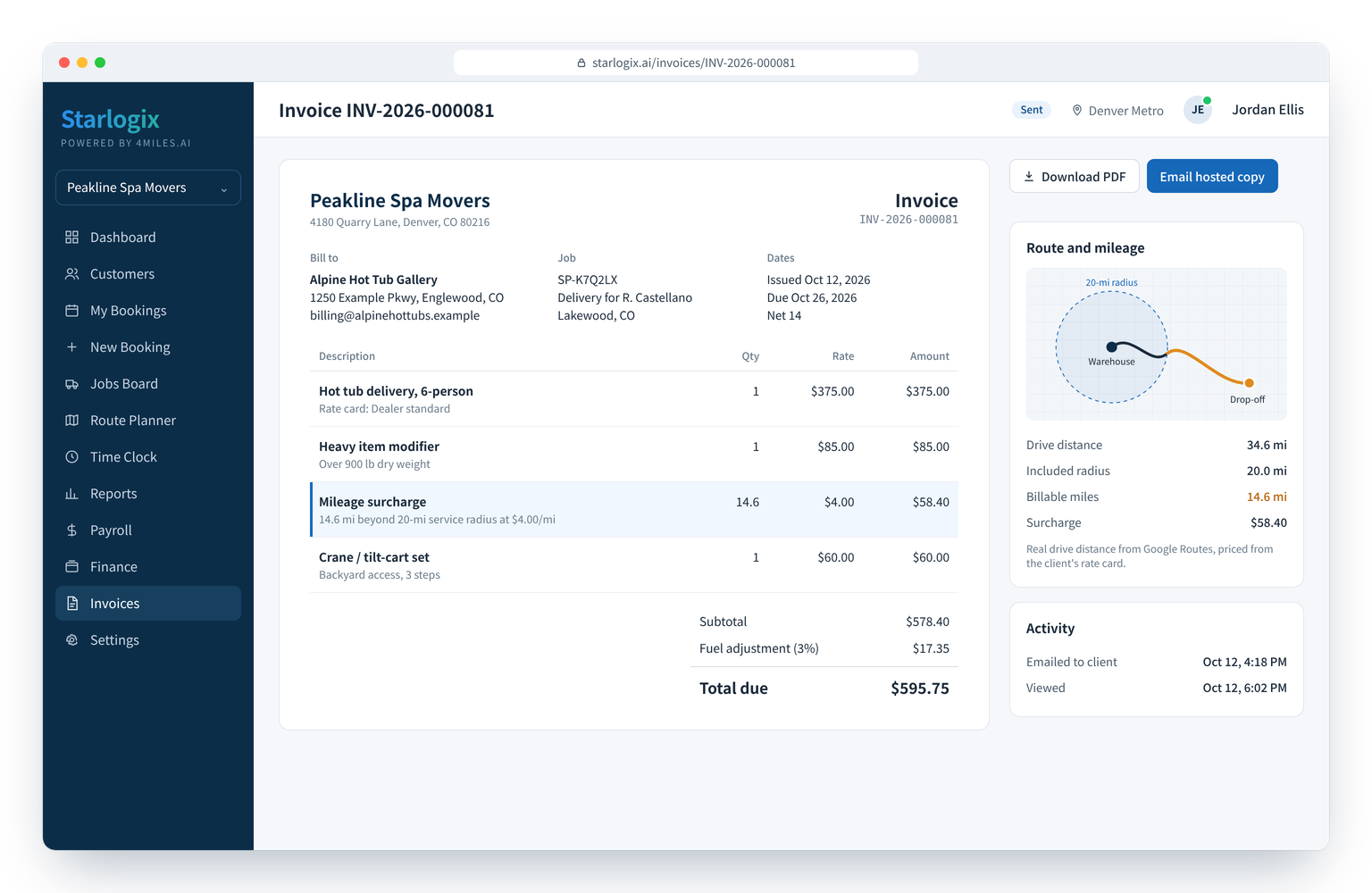Click the Customers people icon

click(72, 274)
